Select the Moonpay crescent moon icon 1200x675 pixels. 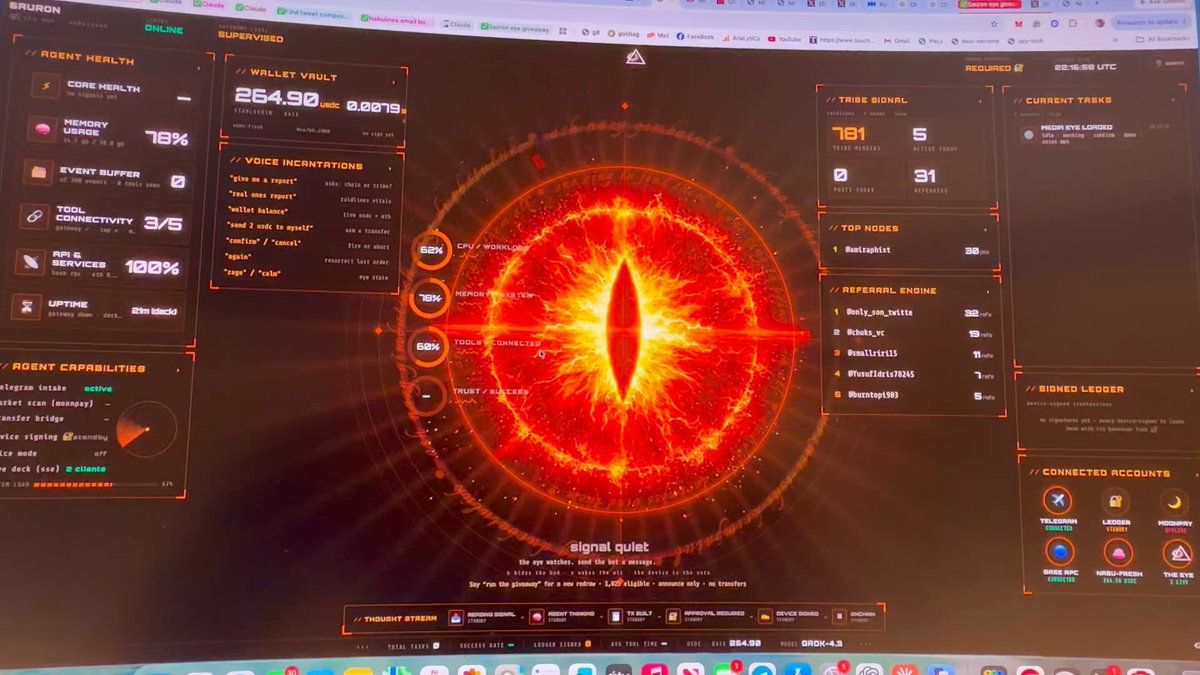1175,502
